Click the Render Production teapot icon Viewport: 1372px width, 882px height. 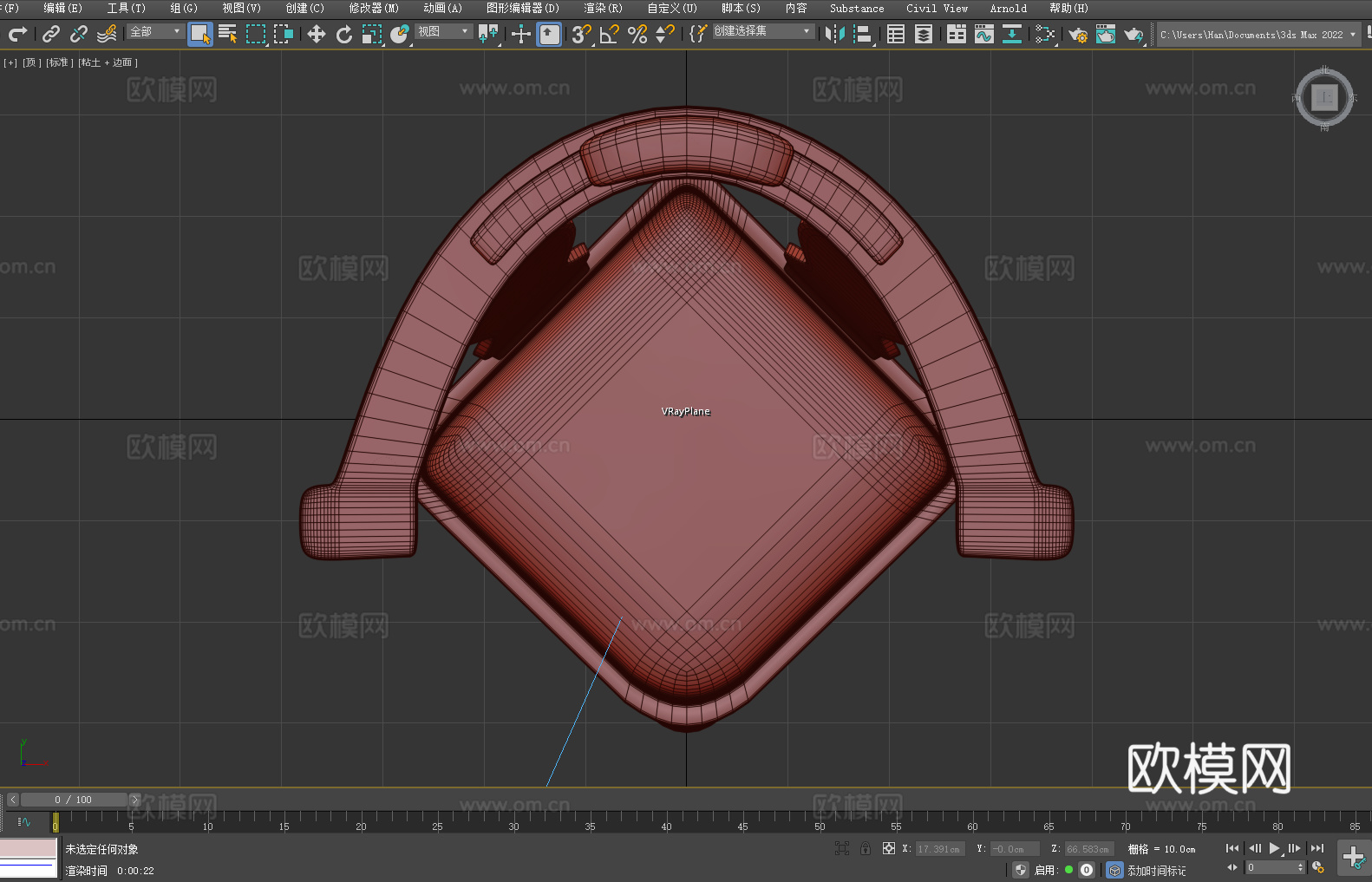click(1134, 34)
